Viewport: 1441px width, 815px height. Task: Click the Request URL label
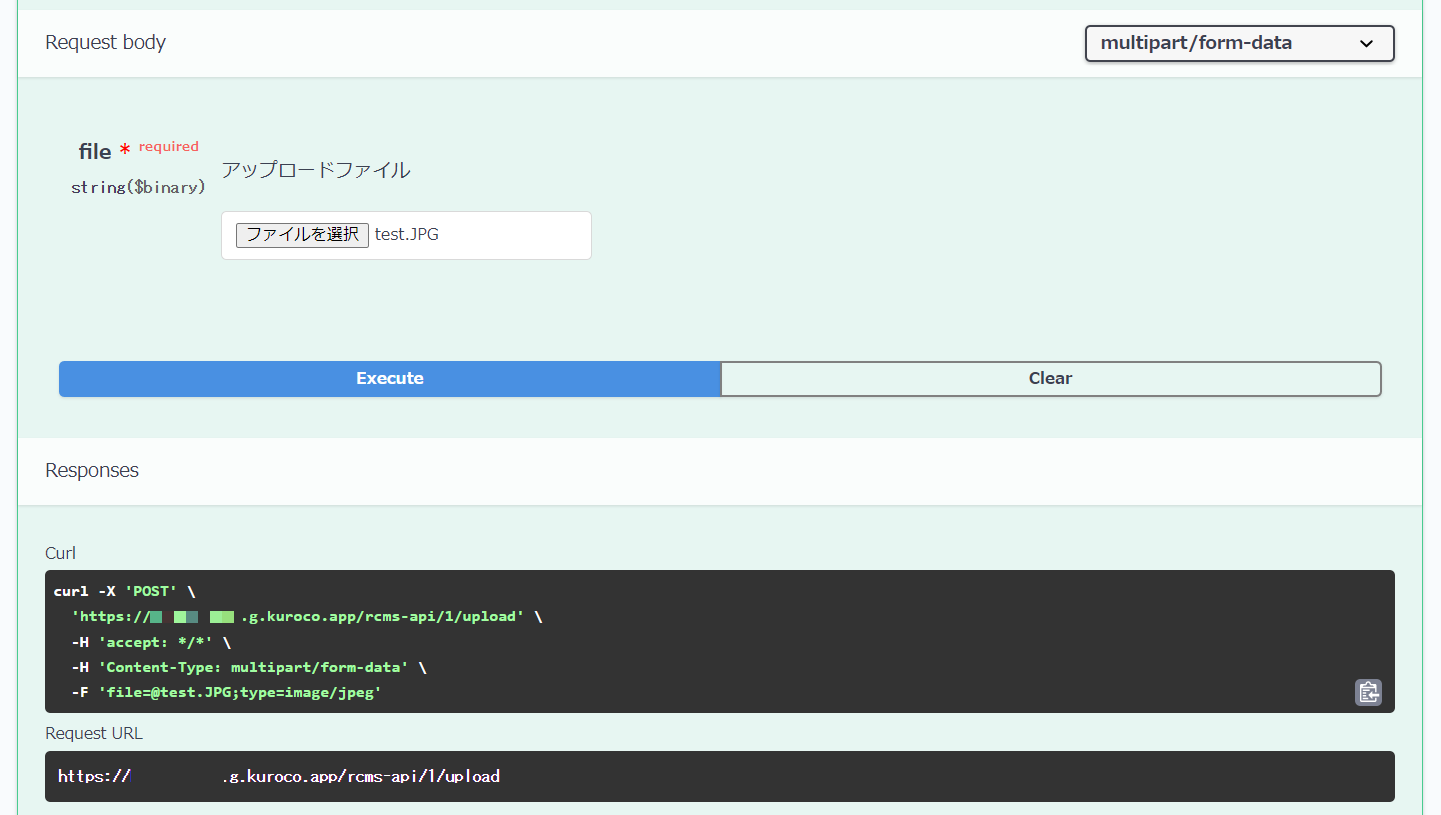[94, 733]
